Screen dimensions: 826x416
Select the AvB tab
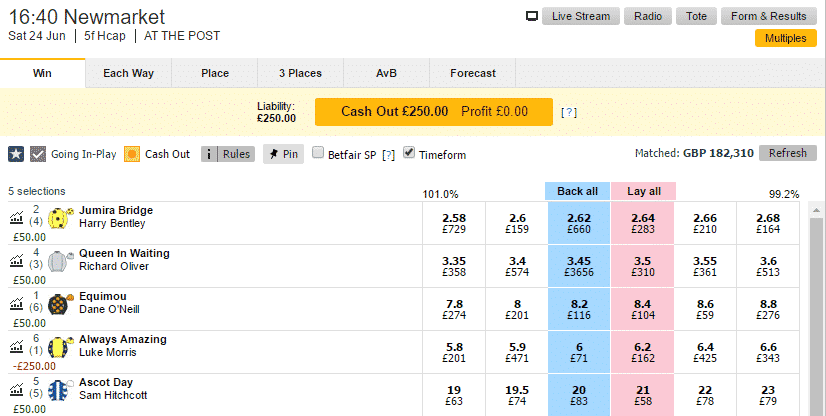(386, 73)
